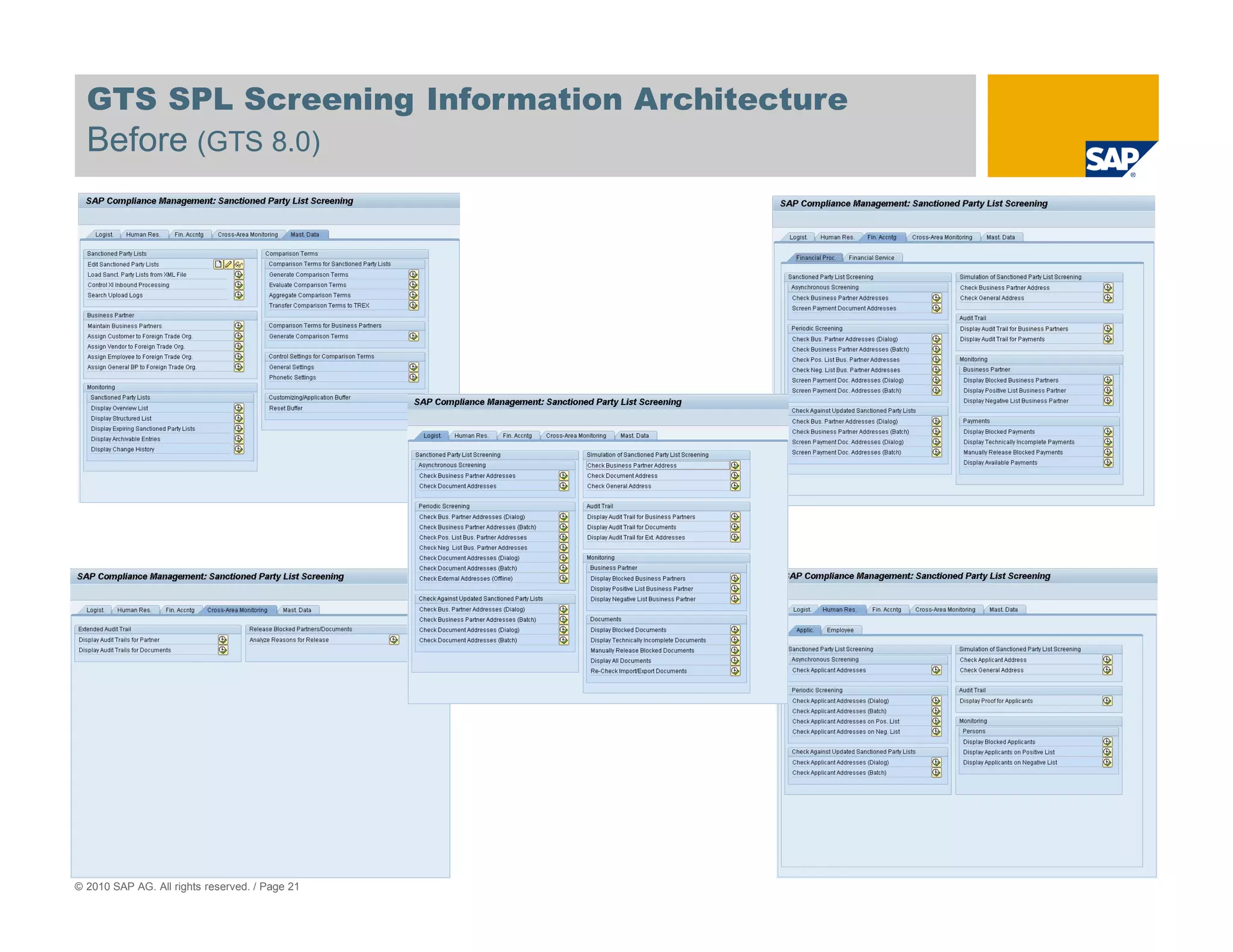The height and width of the screenshot is (952, 1233).
Task: Execute Display Audit Trail for Payments icon
Action: pos(1108,339)
